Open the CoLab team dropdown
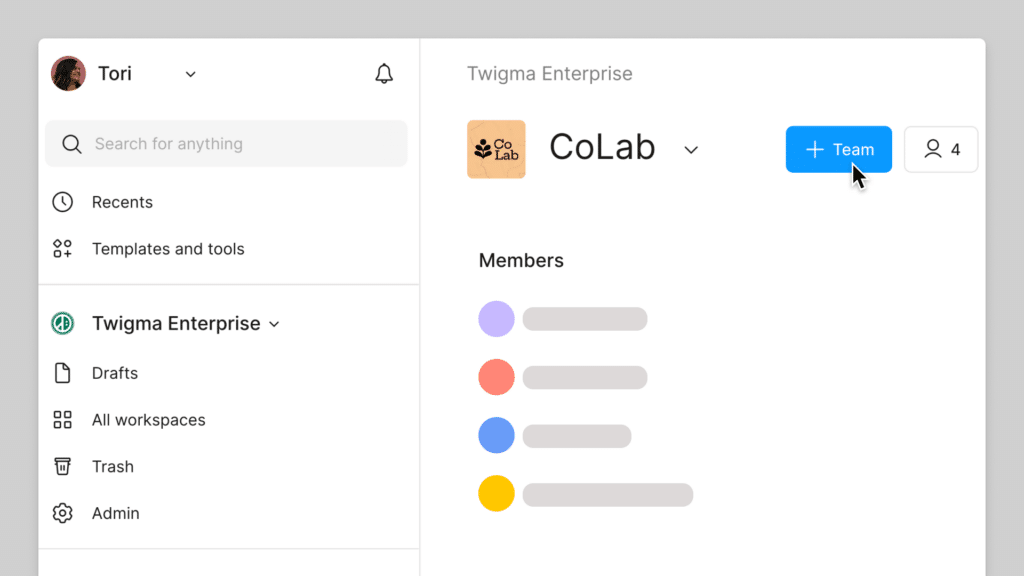Screen dimensions: 1024x576 click(x=691, y=148)
